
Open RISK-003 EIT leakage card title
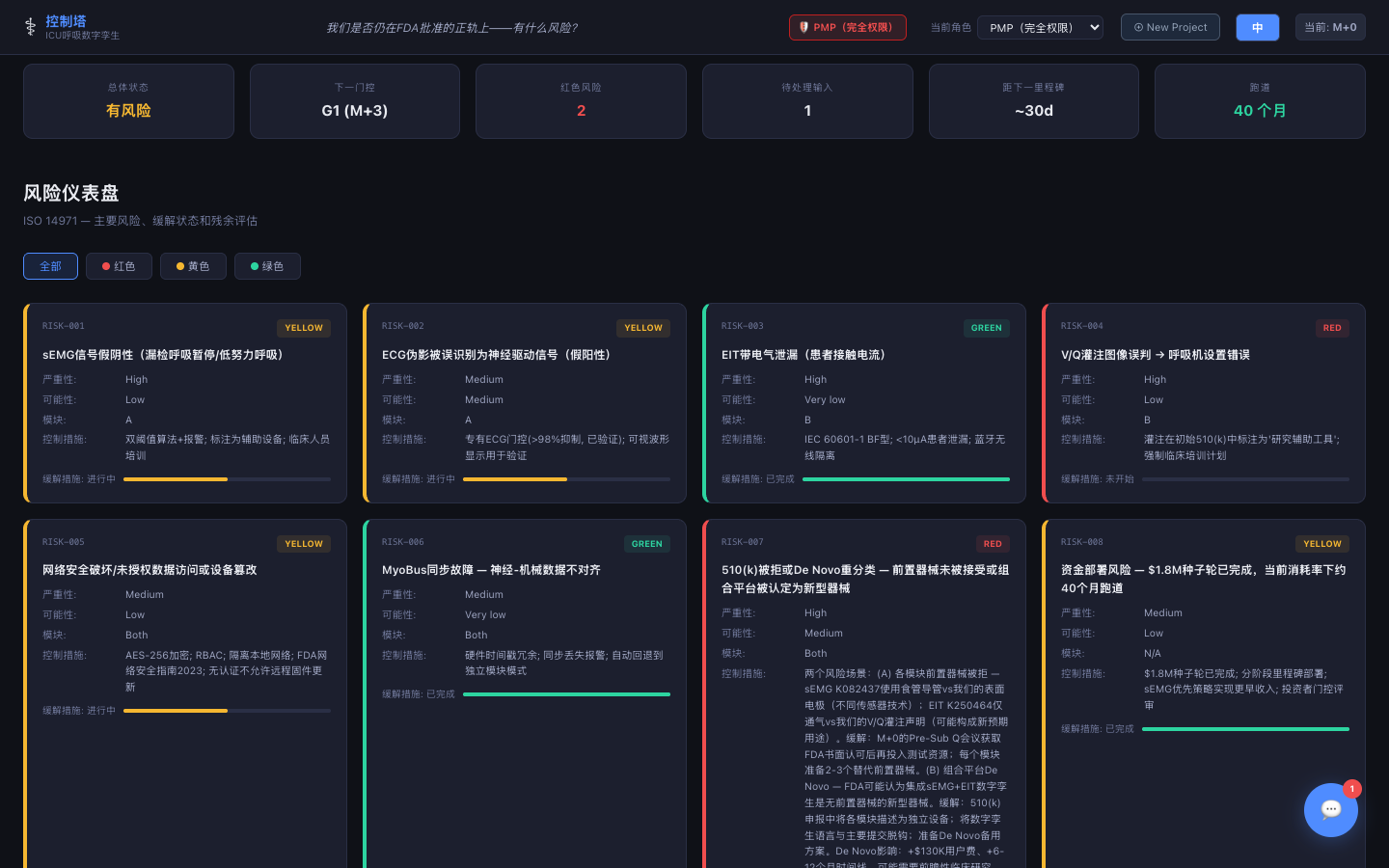pos(806,355)
